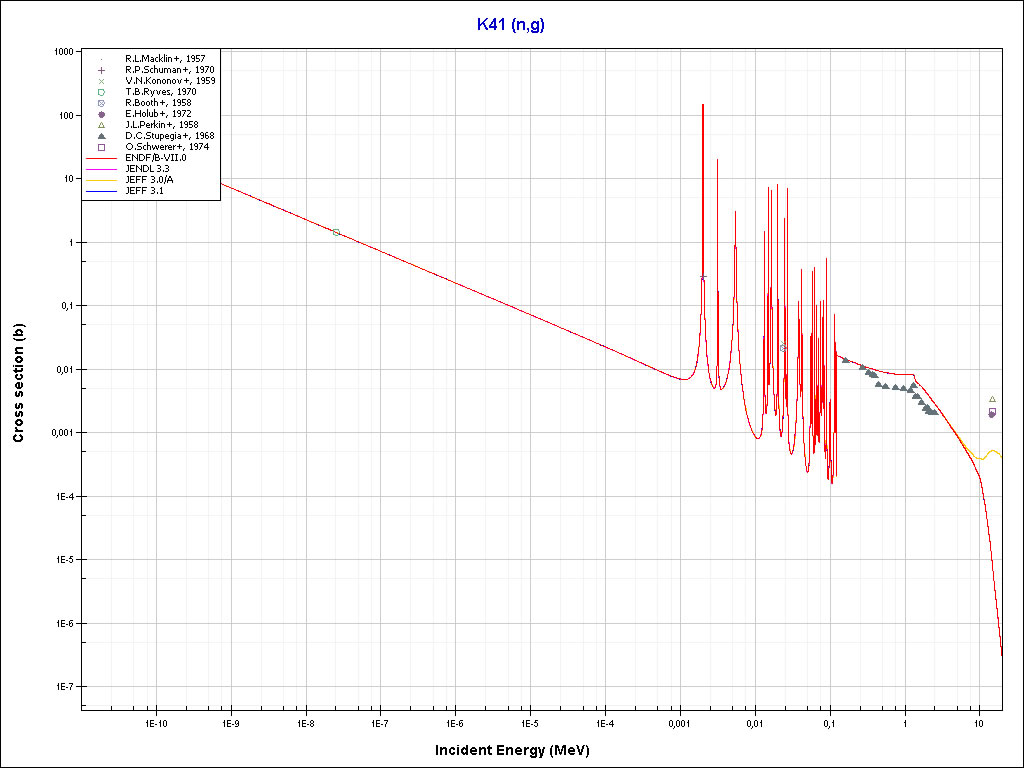Image resolution: width=1024 pixels, height=768 pixels.
Task: Click the 1E-6 tick label on x-axis
Action: (455, 723)
